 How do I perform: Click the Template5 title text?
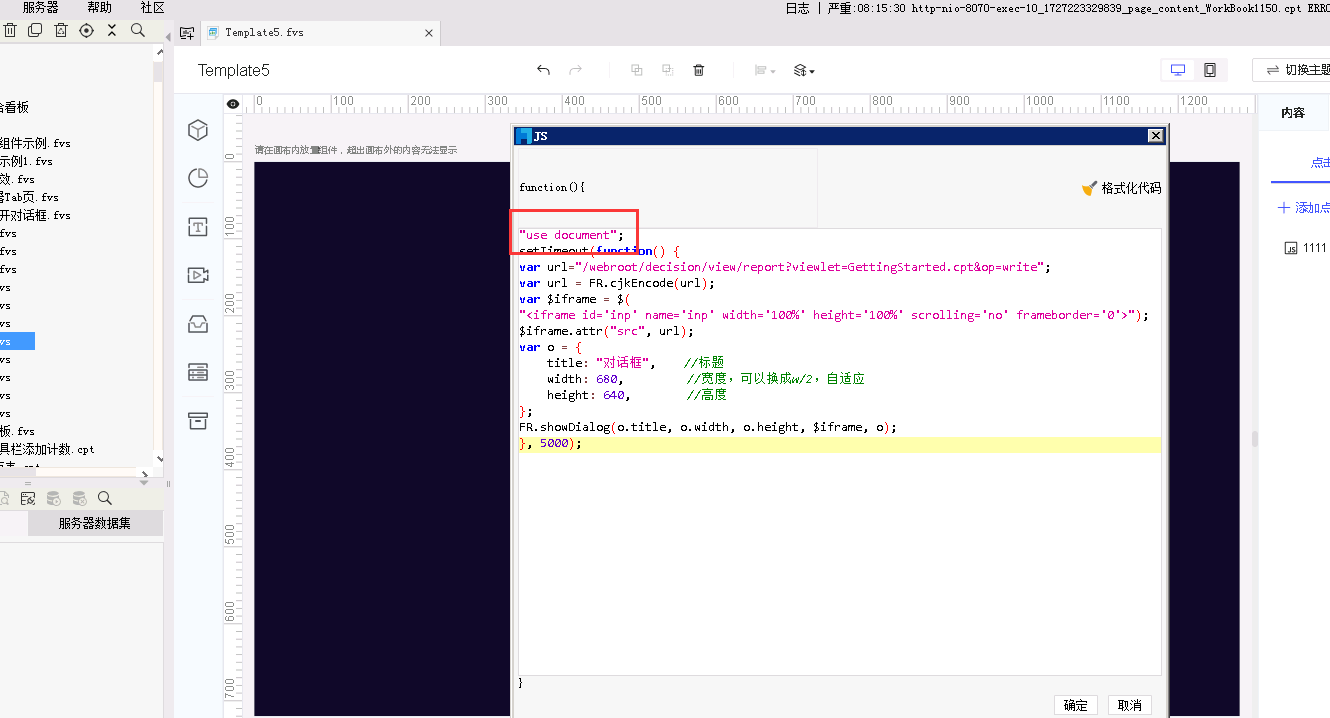pyautogui.click(x=233, y=70)
